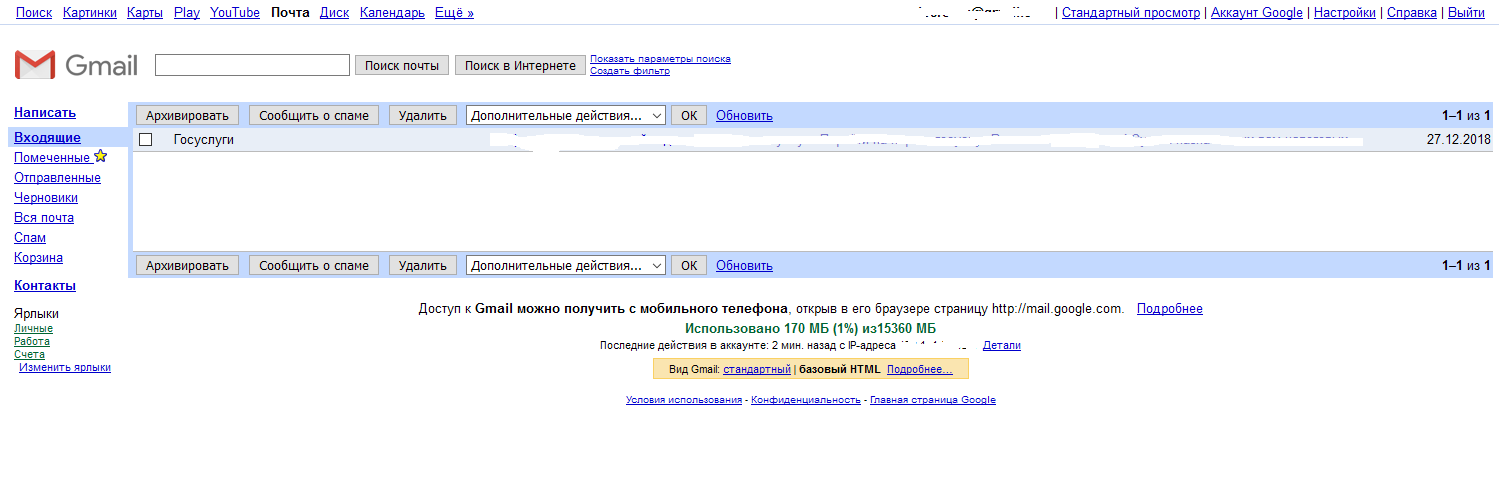Open Главная страница Google link
Screen dimensions: 1499x482
[933, 400]
